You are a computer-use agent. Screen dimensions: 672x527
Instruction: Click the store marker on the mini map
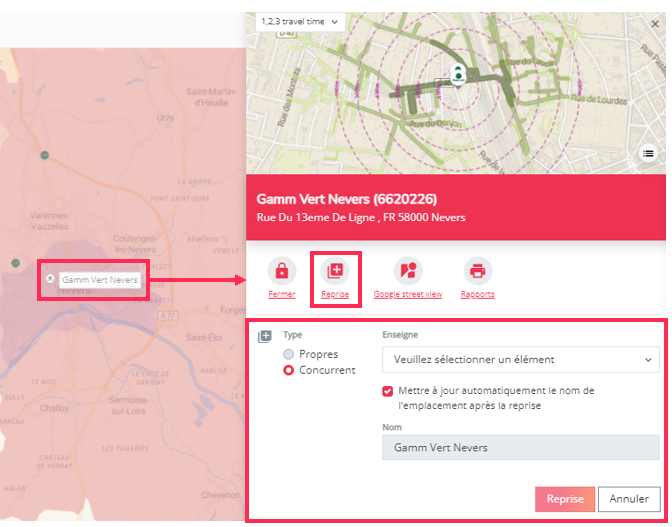(458, 75)
